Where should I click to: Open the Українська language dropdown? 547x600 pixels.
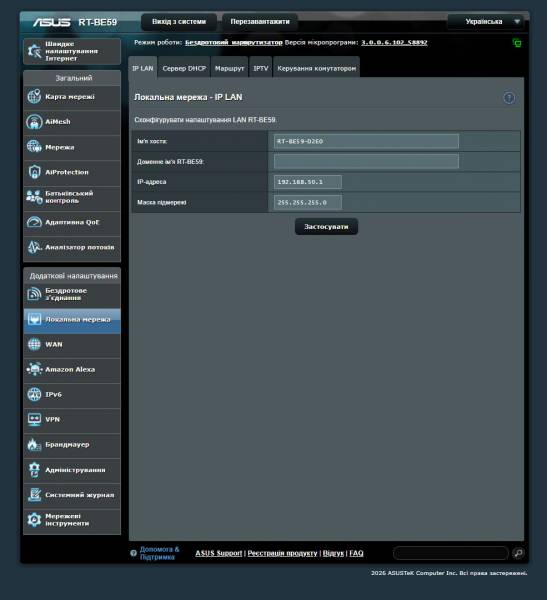[x=488, y=22]
